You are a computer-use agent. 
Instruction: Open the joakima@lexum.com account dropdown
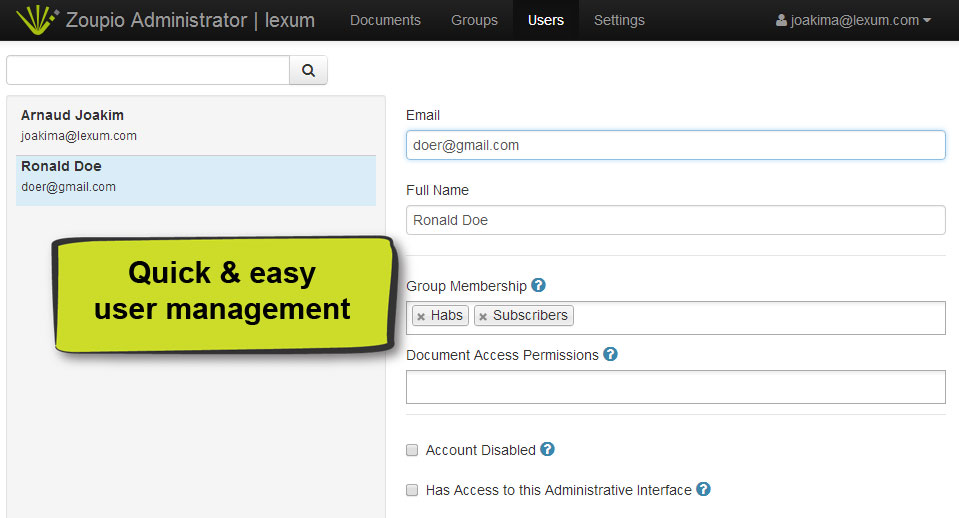tap(853, 20)
